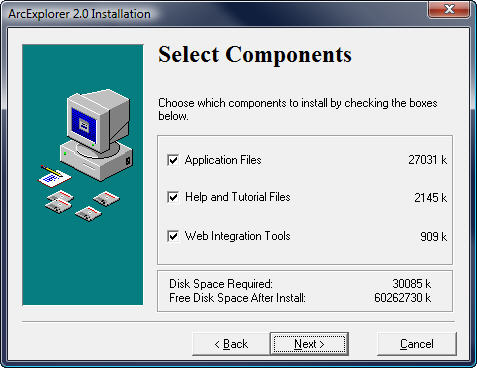The width and height of the screenshot is (477, 368).
Task: Click the Application Files label
Action: click(223, 160)
